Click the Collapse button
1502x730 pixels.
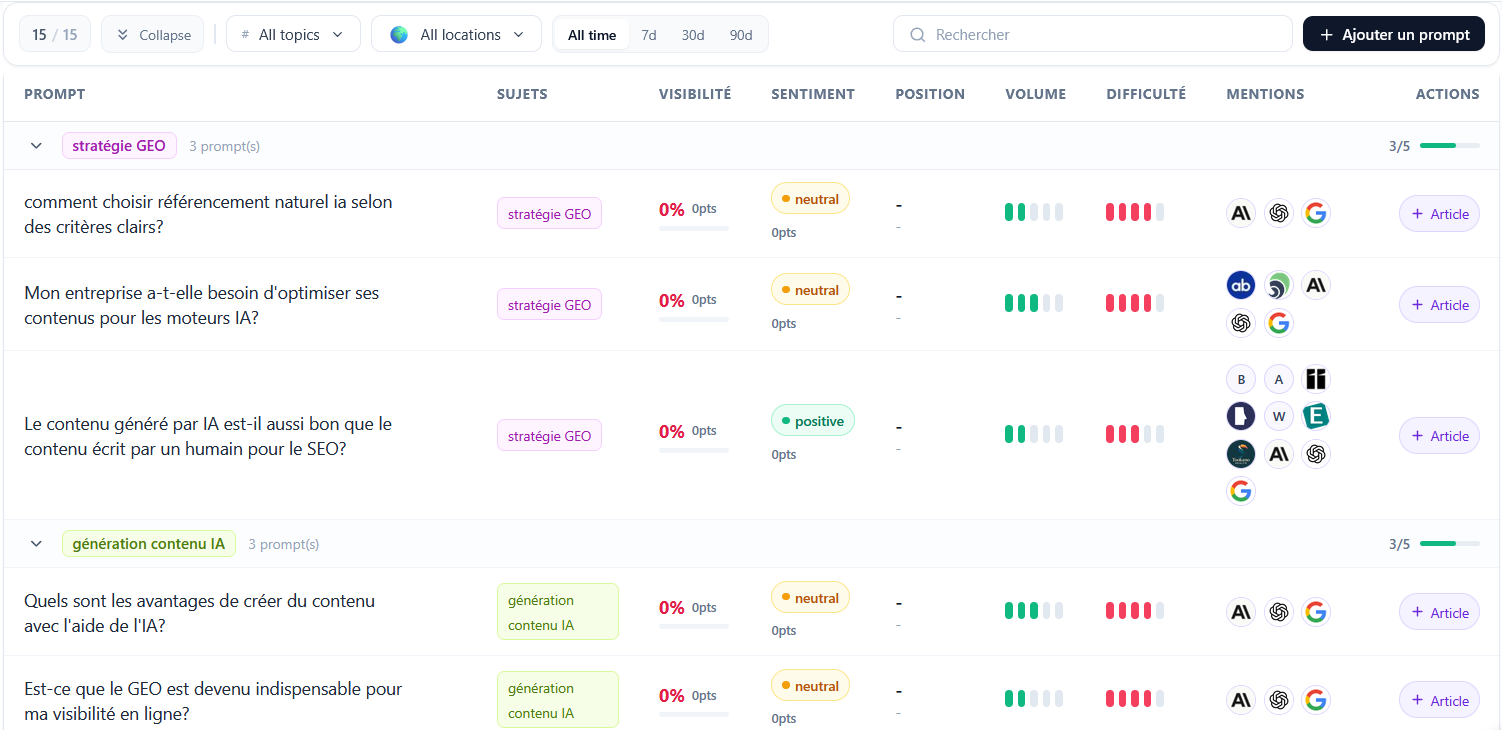[153, 34]
